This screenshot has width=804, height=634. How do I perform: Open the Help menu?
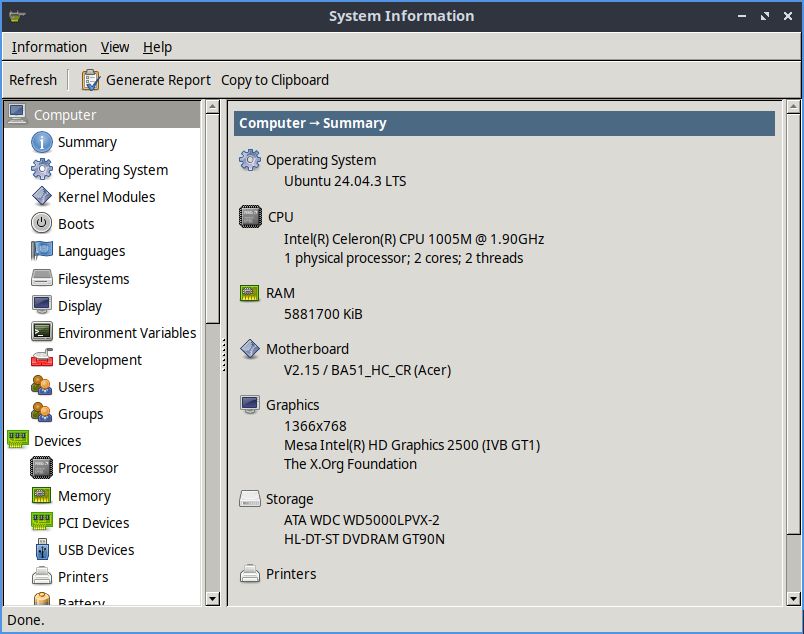[x=157, y=47]
